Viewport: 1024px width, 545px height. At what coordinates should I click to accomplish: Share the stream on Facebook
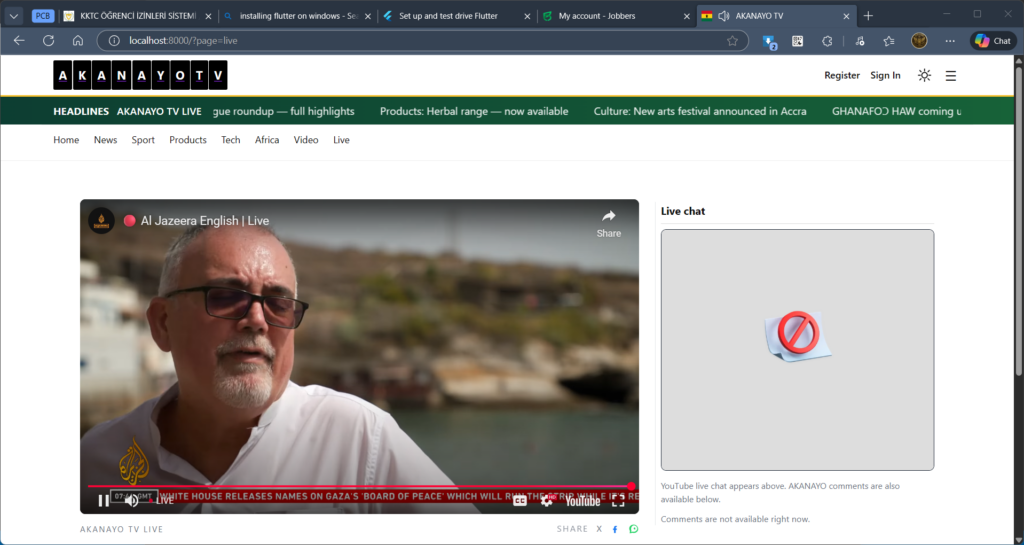[x=615, y=529]
